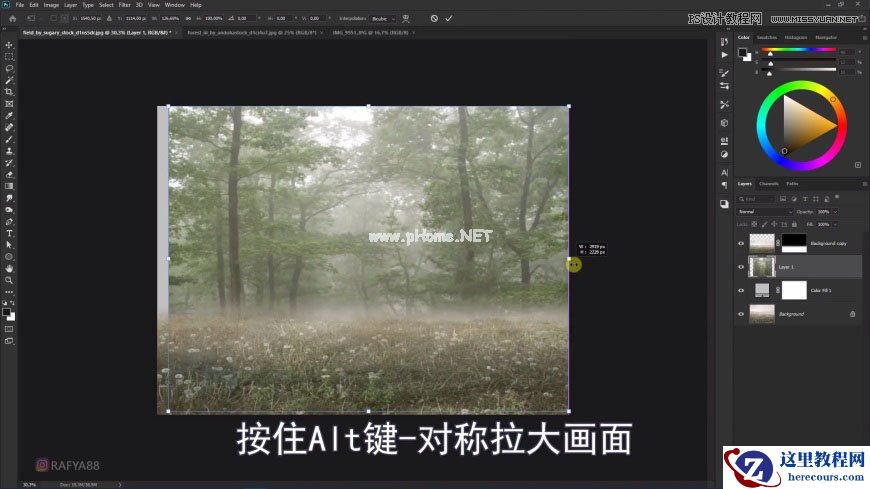
Task: Cancel the transform with the circle-slash icon
Action: (434, 18)
